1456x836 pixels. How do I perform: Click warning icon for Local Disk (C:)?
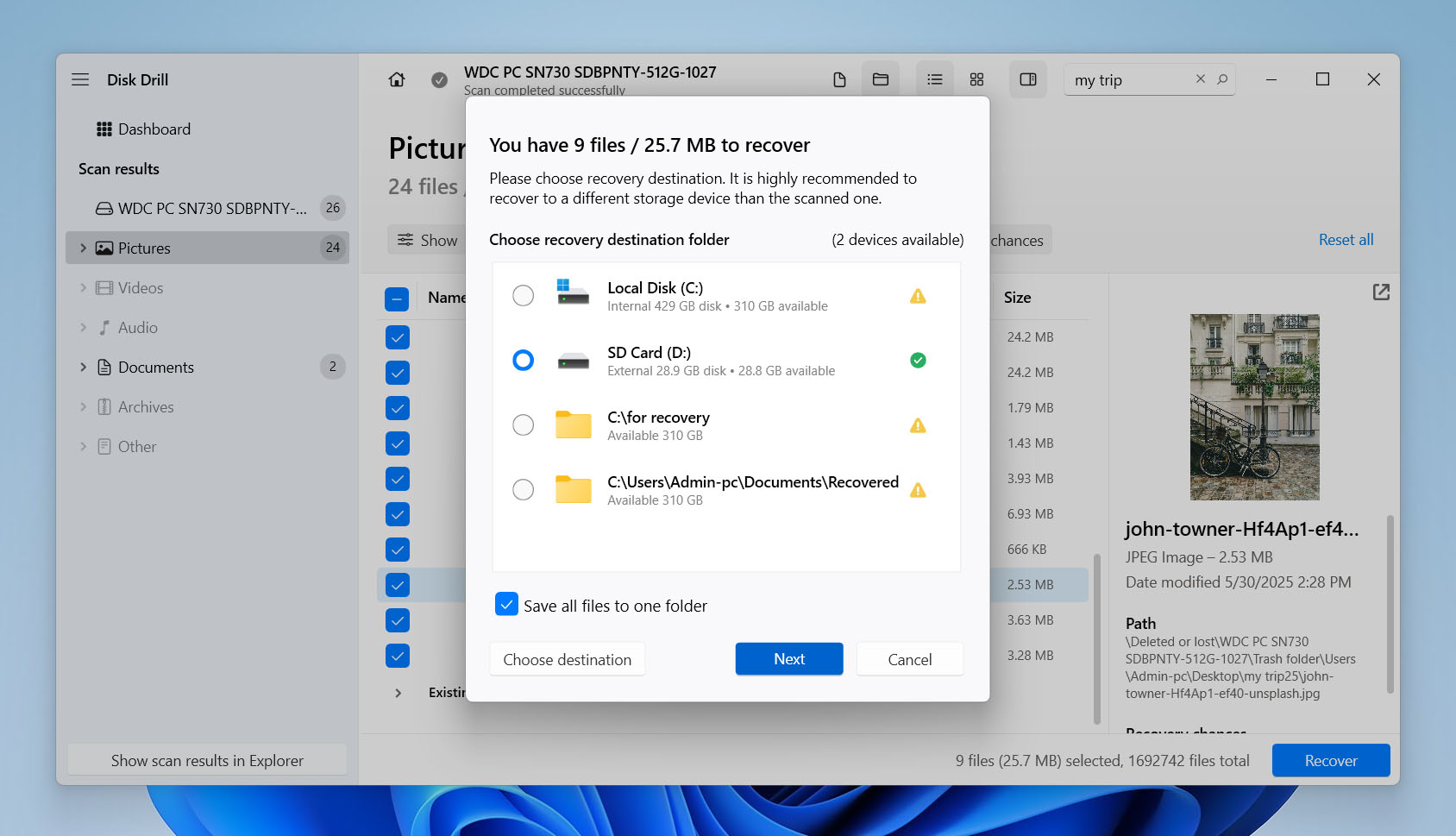click(918, 296)
